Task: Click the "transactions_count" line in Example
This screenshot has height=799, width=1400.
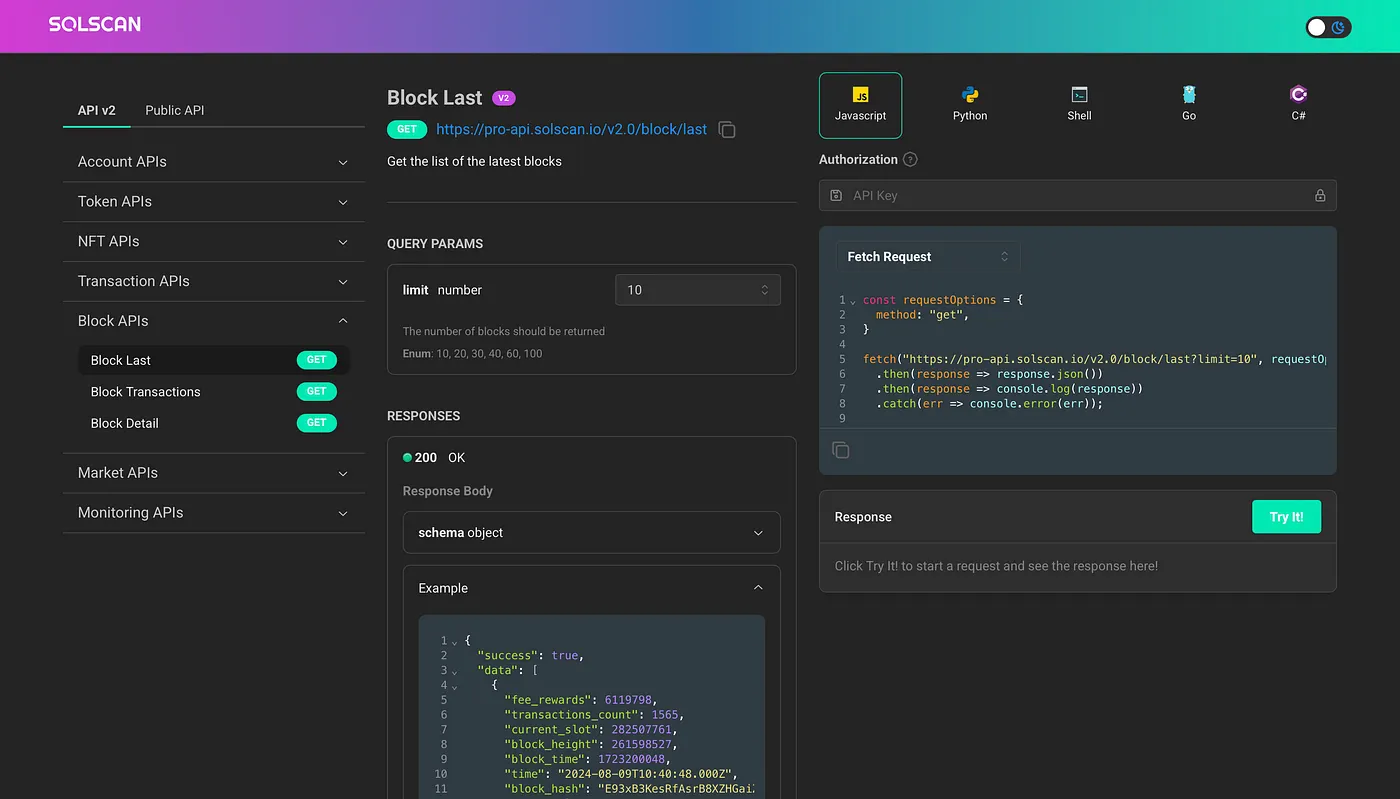Action: click(594, 715)
